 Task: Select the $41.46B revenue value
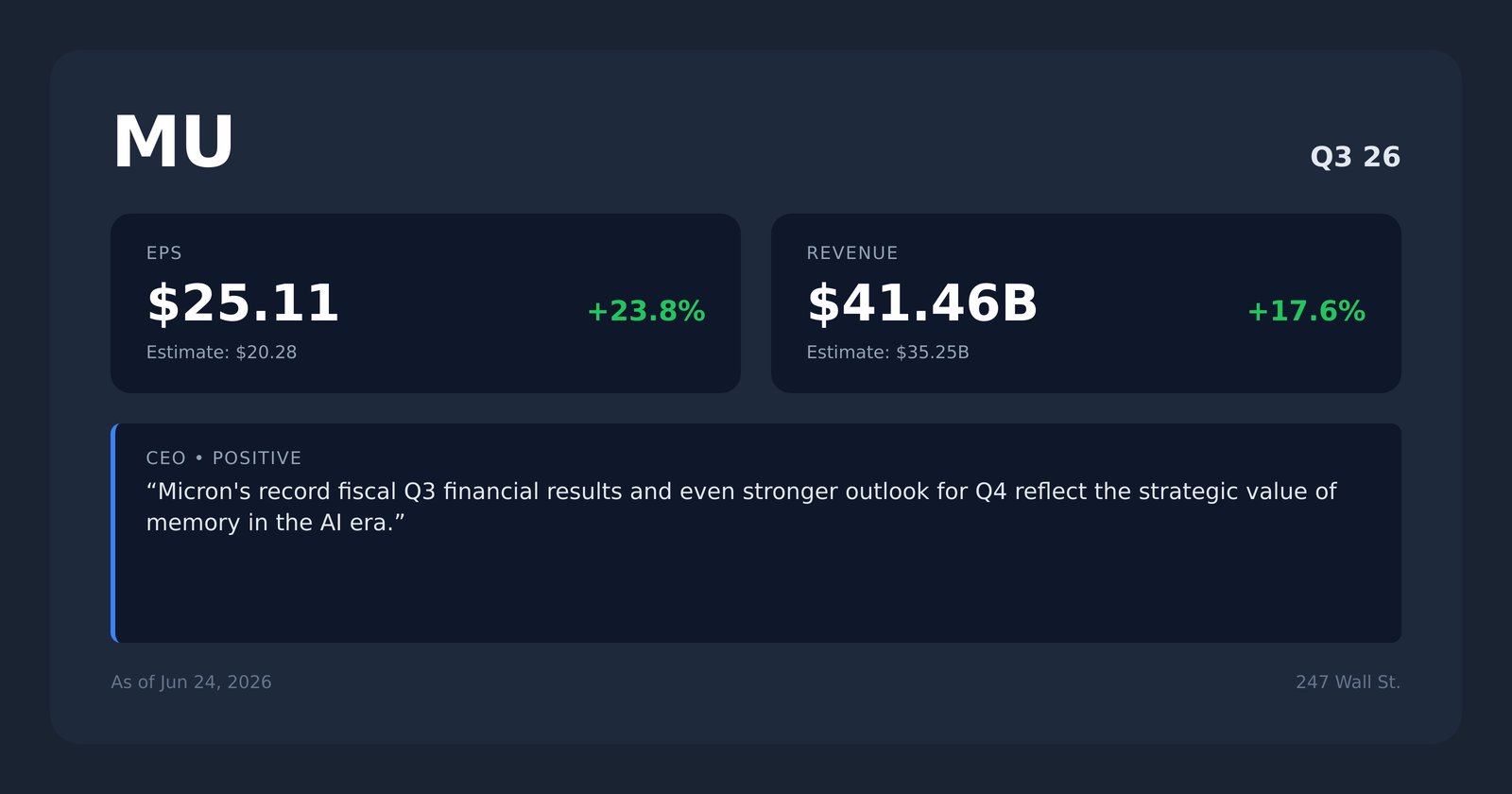(921, 303)
